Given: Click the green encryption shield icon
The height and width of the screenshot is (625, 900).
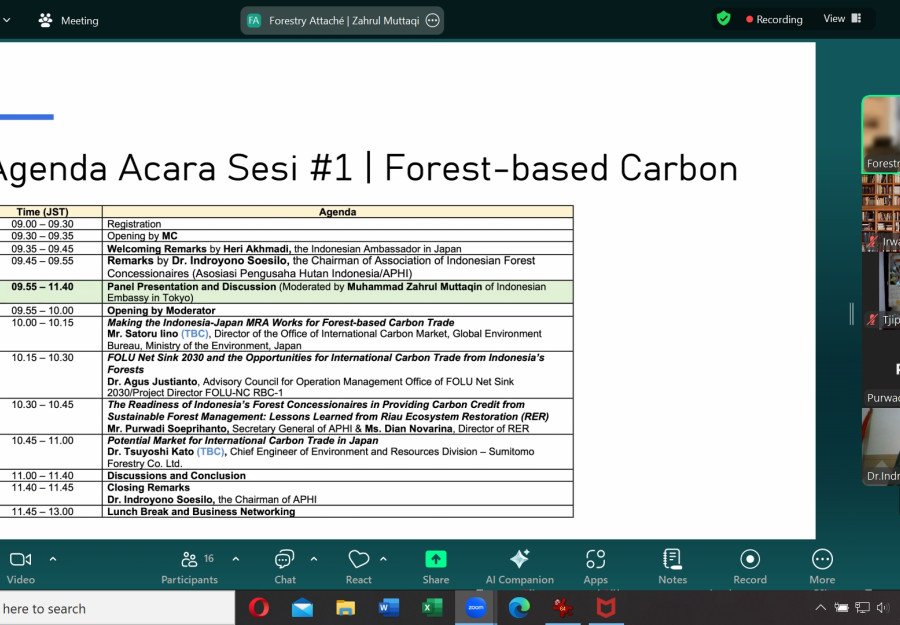Looking at the screenshot, I should pos(723,19).
